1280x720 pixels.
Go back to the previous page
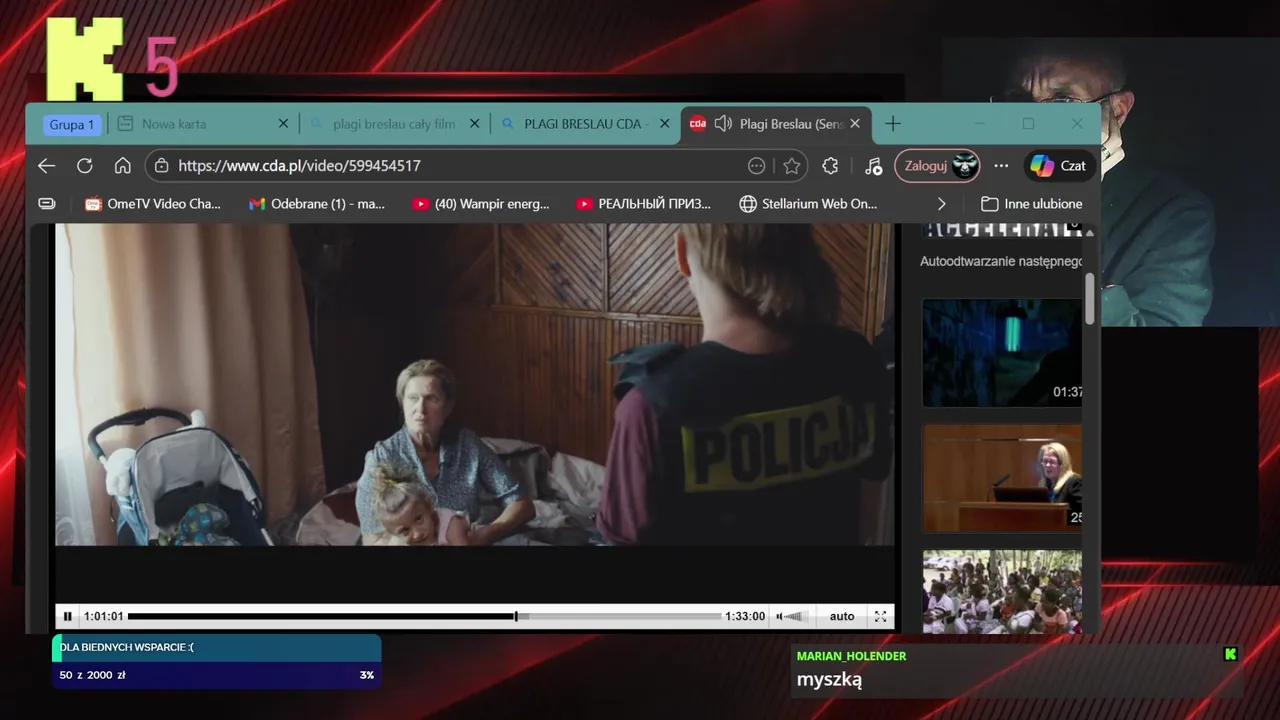[x=46, y=166]
